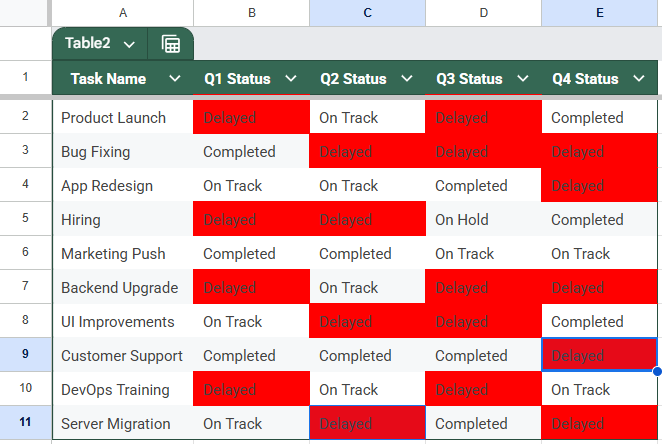Open the Task Name column filter dropdown
Image resolution: width=662 pixels, height=444 pixels.
(x=174, y=78)
